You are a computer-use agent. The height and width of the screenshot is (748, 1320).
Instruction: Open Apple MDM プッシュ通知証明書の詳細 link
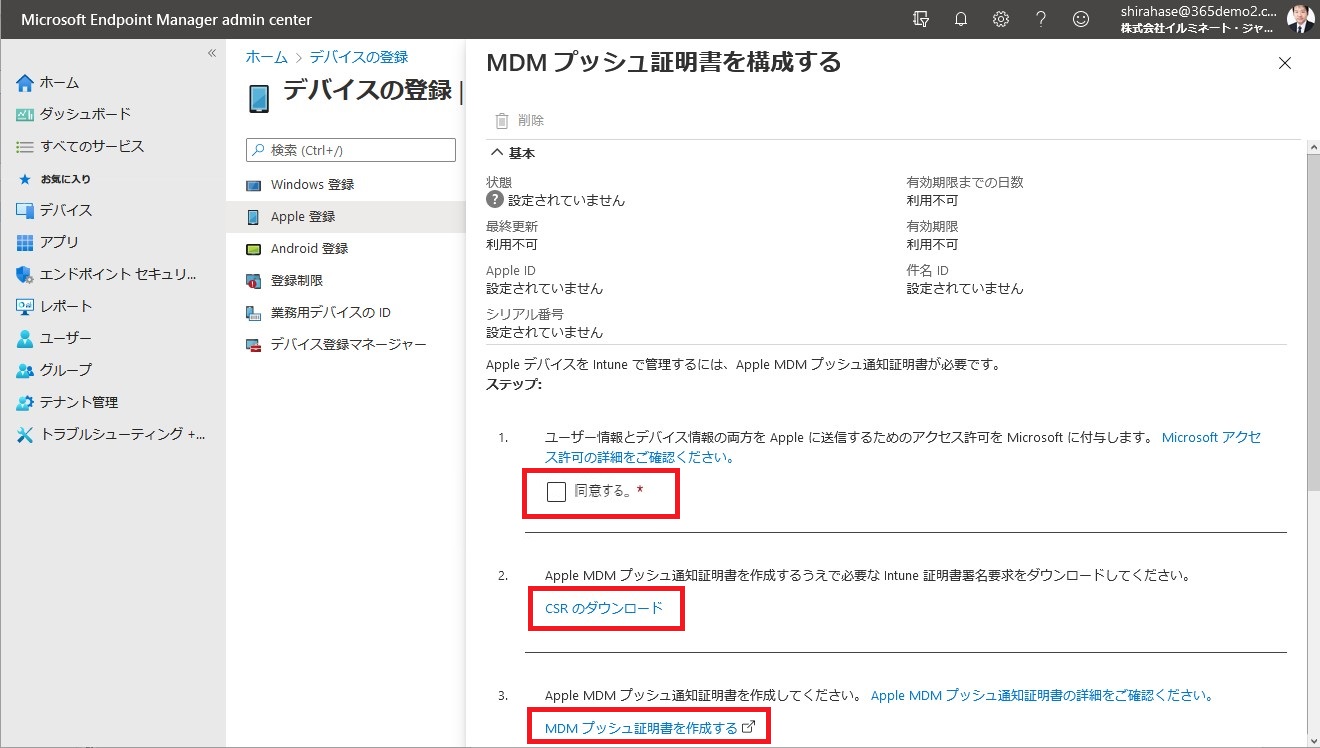tap(1042, 695)
